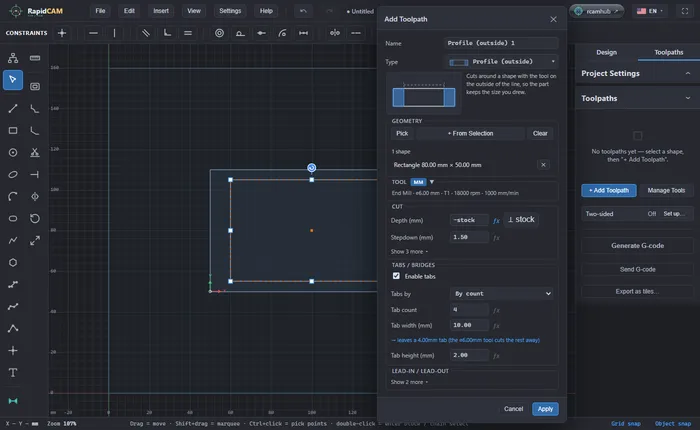Click the teal dimension tool at bottom
Screen dimensions: 700x430
(x=13, y=401)
